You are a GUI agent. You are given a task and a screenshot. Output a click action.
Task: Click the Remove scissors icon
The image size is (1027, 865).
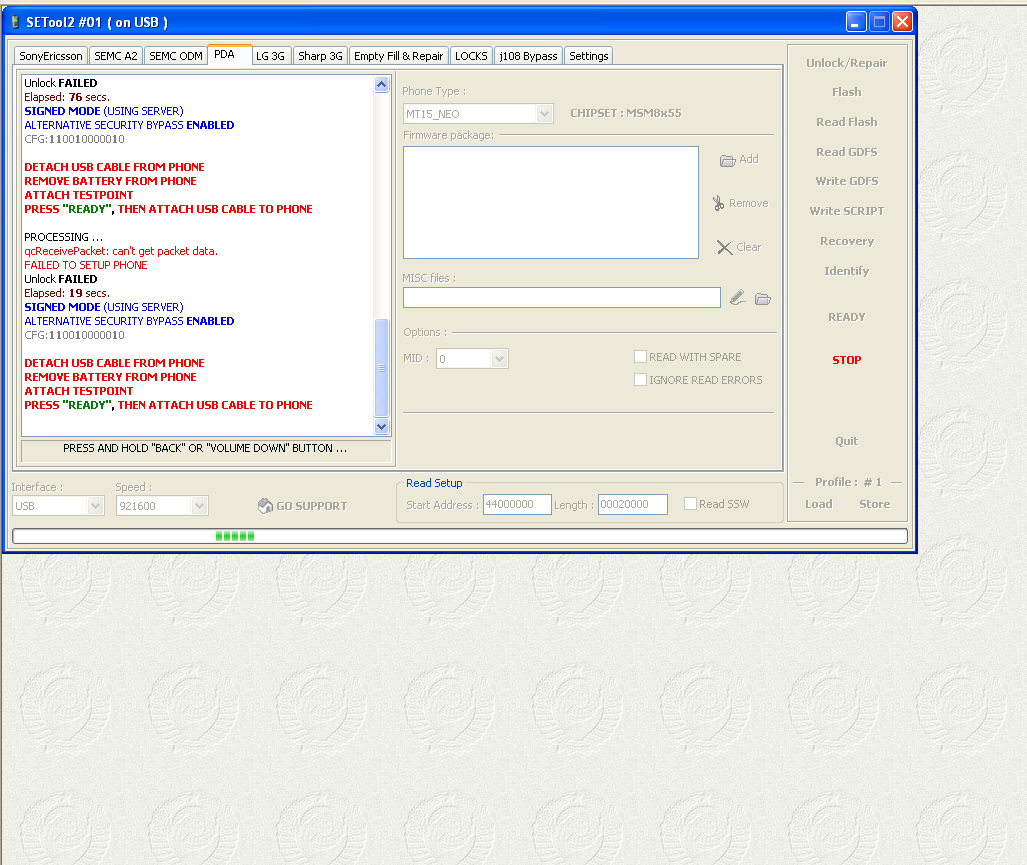click(719, 203)
